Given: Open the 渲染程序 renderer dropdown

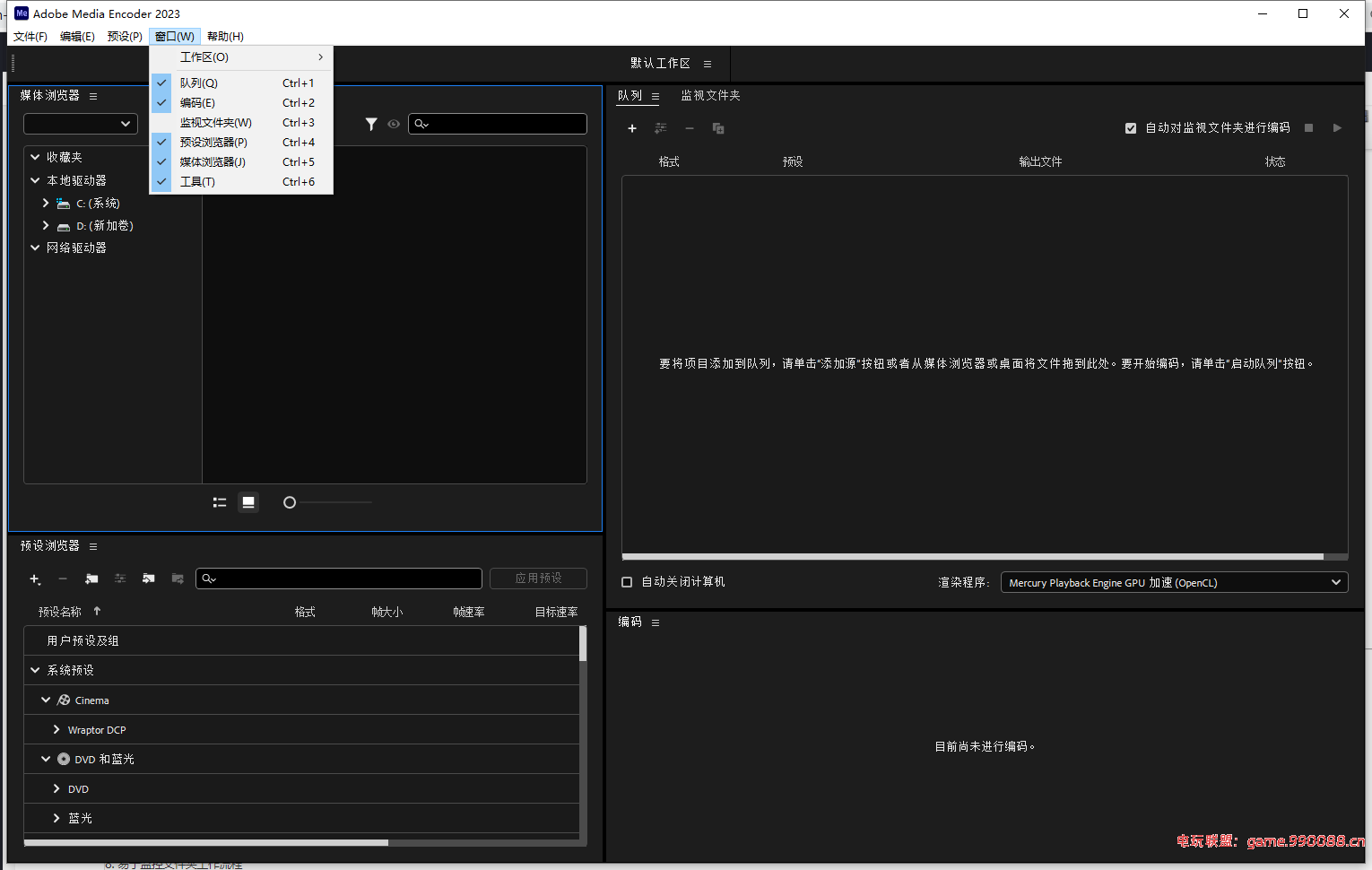Looking at the screenshot, I should [1174, 582].
